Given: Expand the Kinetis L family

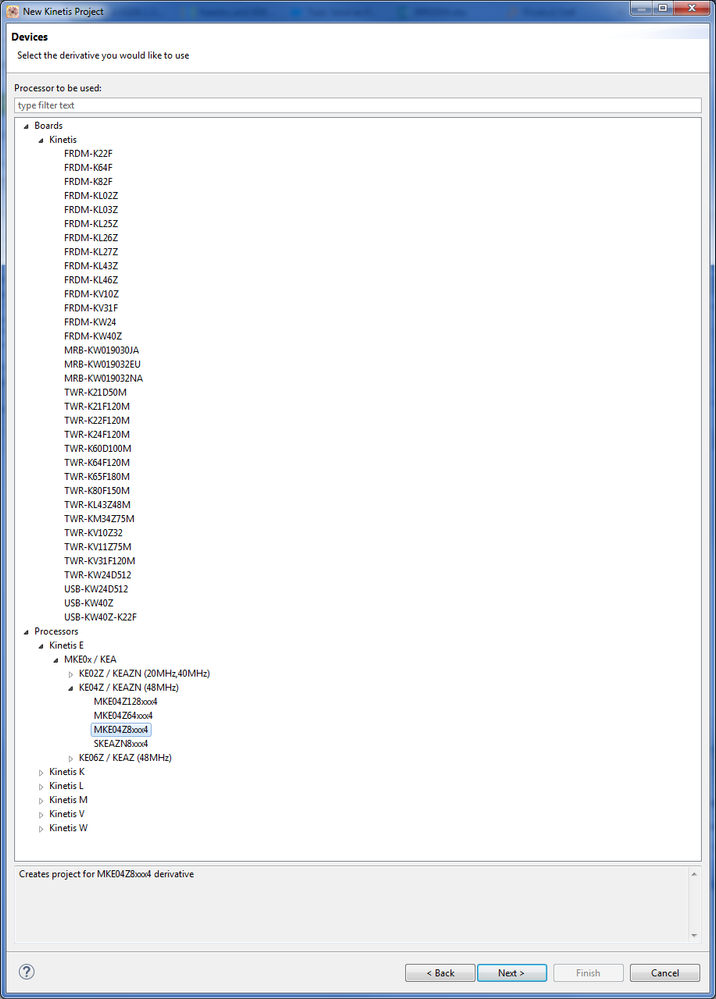Looking at the screenshot, I should (41, 786).
